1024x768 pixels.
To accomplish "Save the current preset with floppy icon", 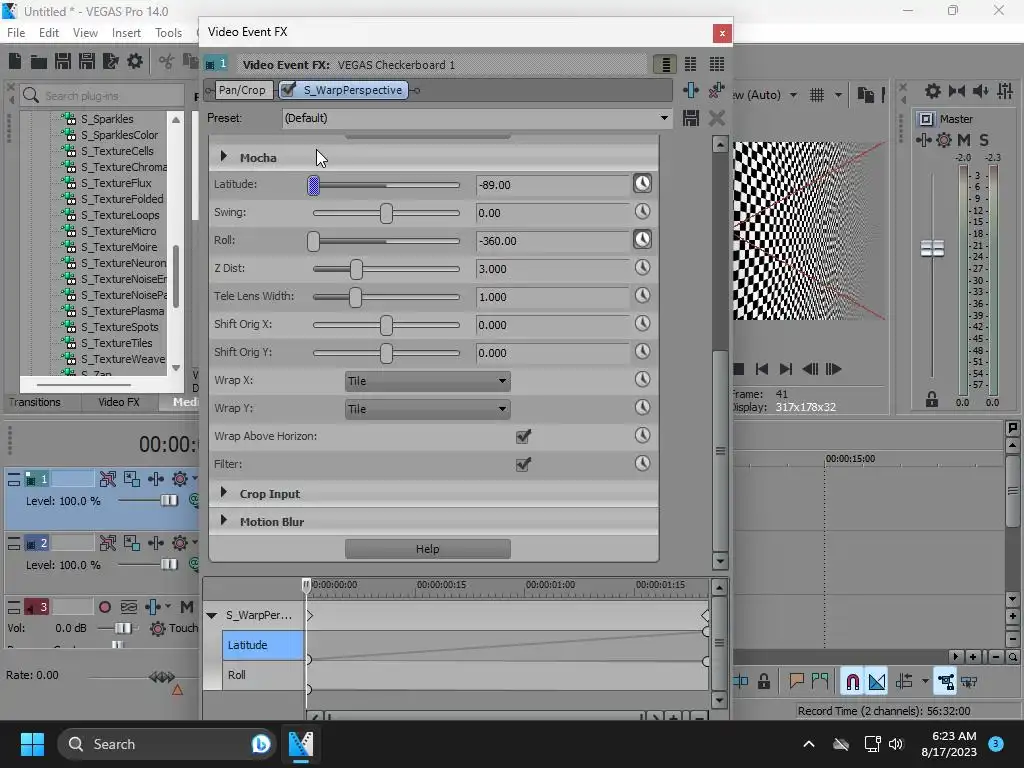I will pyautogui.click(x=690, y=118).
